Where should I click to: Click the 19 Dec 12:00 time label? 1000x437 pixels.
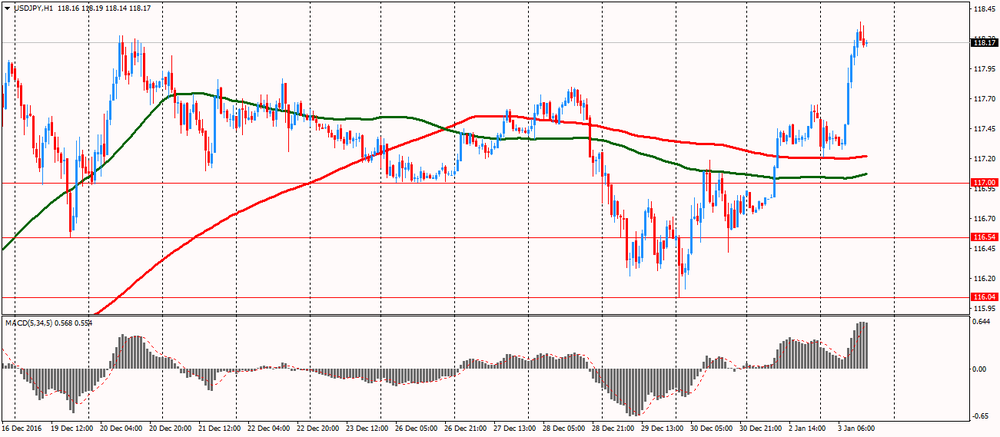coord(73,428)
